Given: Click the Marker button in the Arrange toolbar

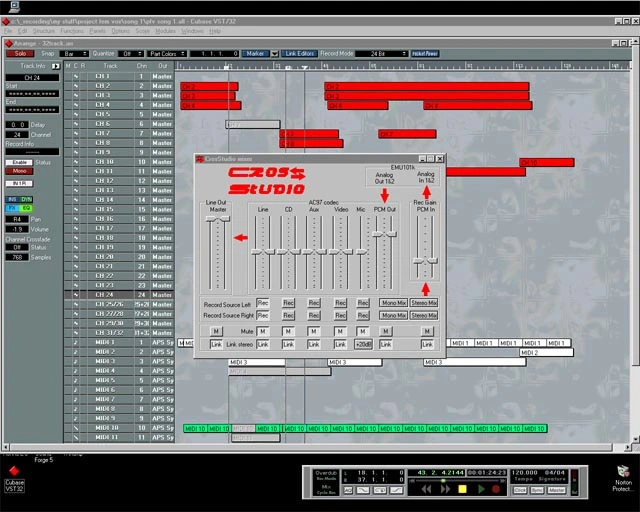Looking at the screenshot, I should 256,53.
